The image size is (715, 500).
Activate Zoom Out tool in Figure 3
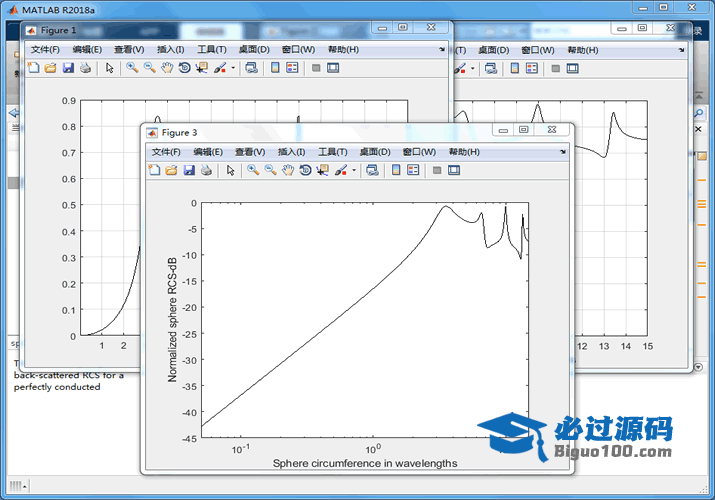point(270,170)
